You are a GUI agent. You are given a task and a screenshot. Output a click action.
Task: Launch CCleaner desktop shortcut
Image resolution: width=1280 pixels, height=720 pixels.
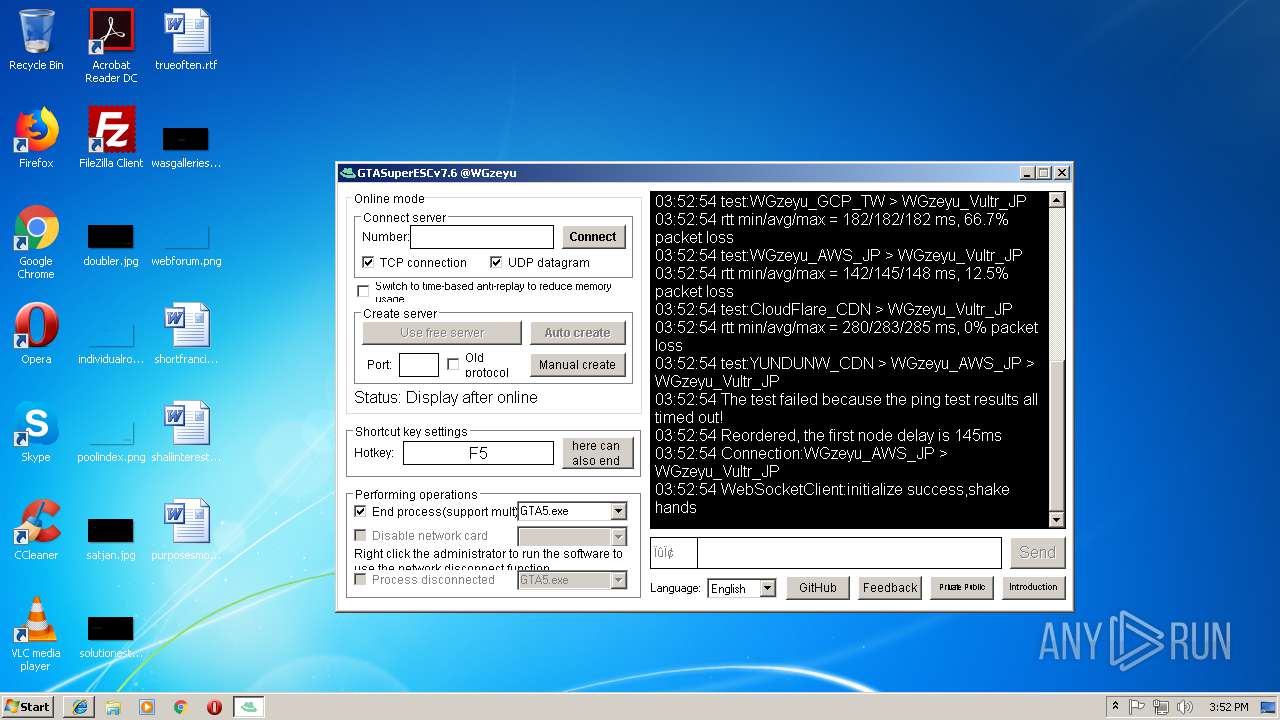(36, 530)
